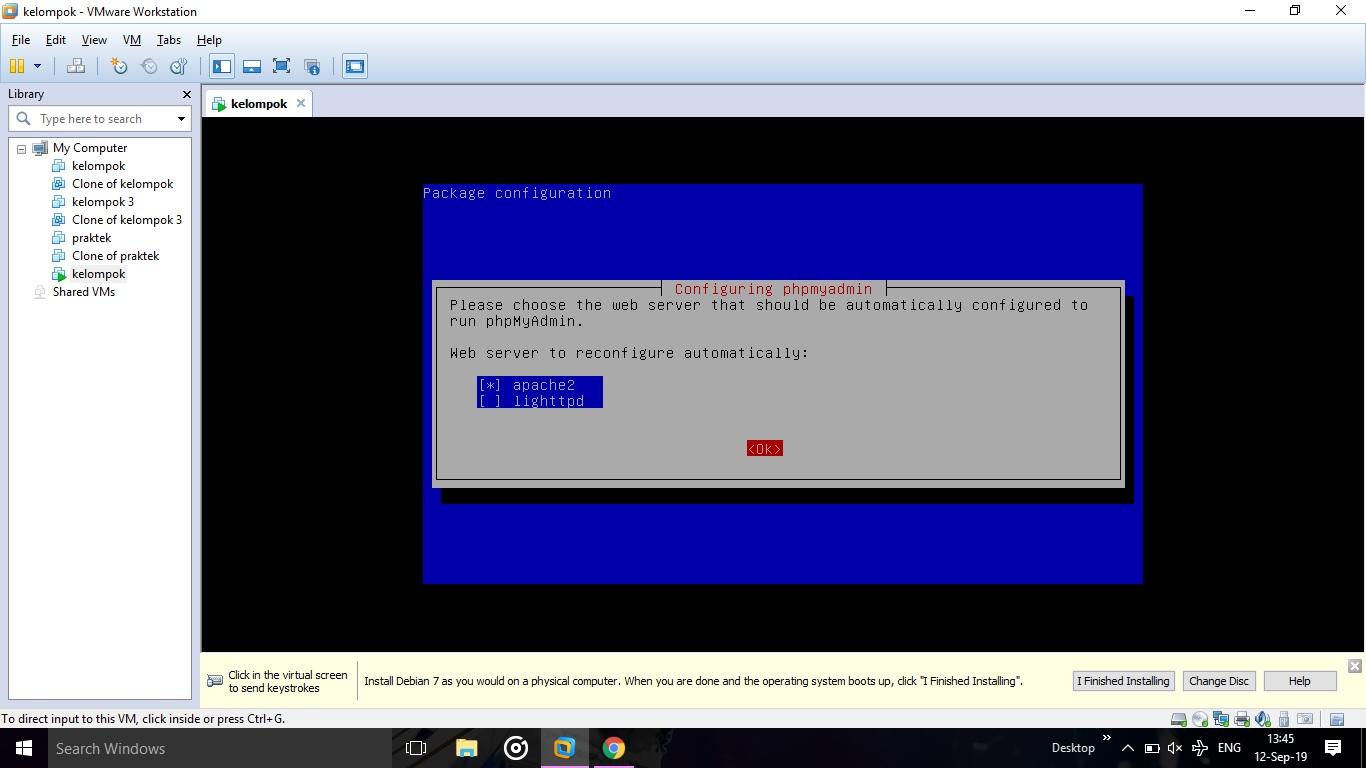
Task: Toggle the console view icon
Action: (x=355, y=66)
